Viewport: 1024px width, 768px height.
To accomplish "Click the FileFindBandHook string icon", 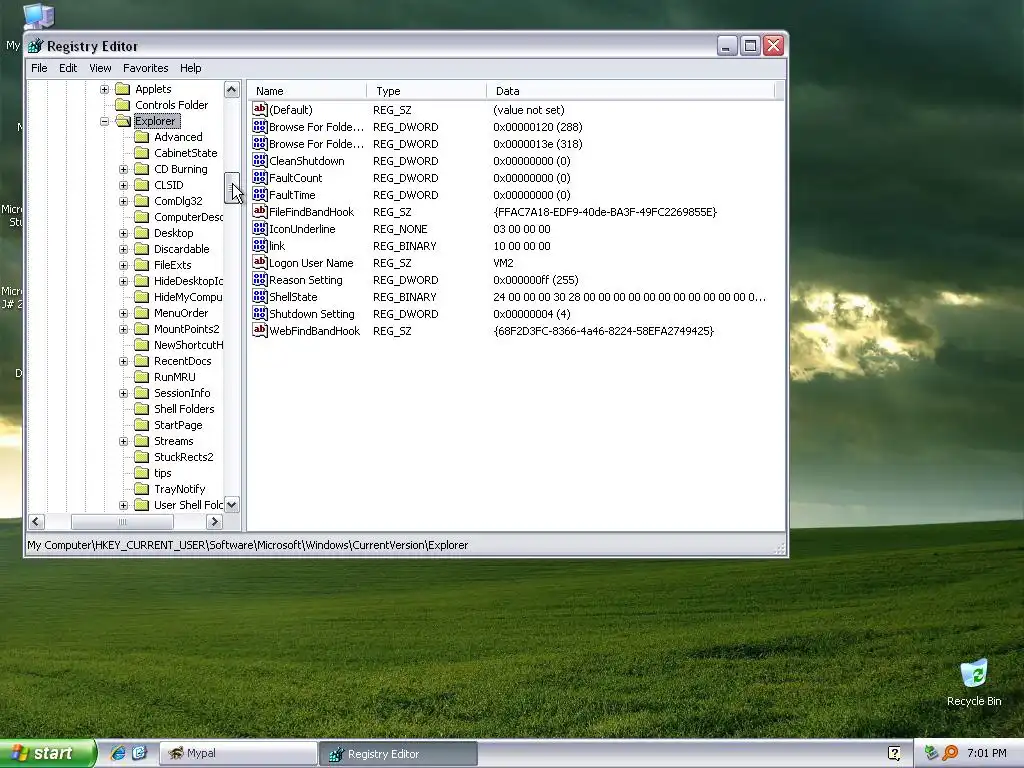I will (260, 212).
